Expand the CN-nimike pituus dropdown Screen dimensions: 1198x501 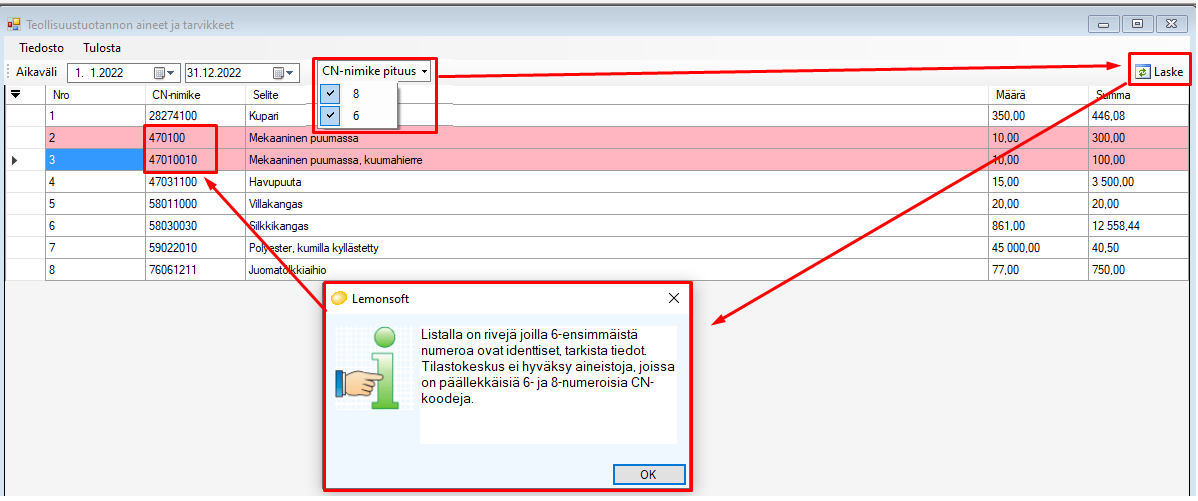376,71
